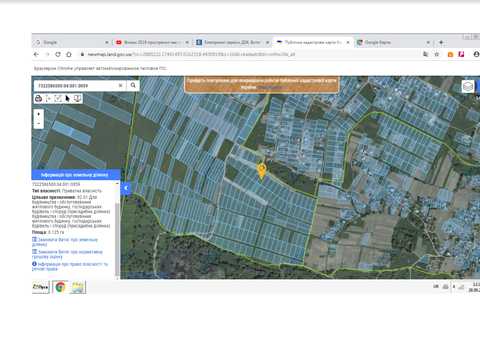Image resolution: width=480 pixels, height=360 pixels.
Task: Click the translate page icon in address bar
Action: pyautogui.click(x=426, y=54)
